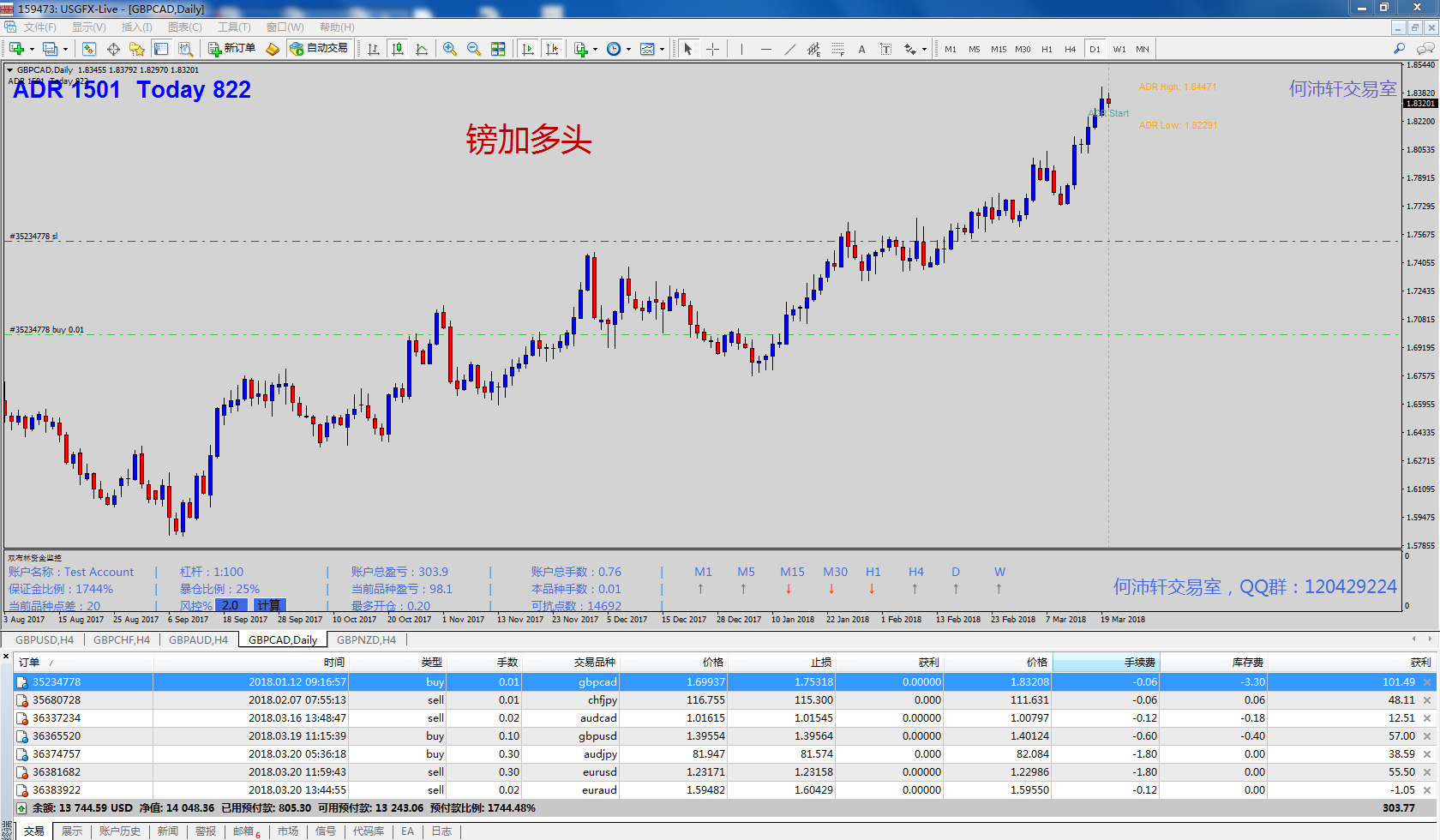This screenshot has width=1440, height=840.
Task: Sort orders by the 手续费 column header
Action: [1106, 662]
